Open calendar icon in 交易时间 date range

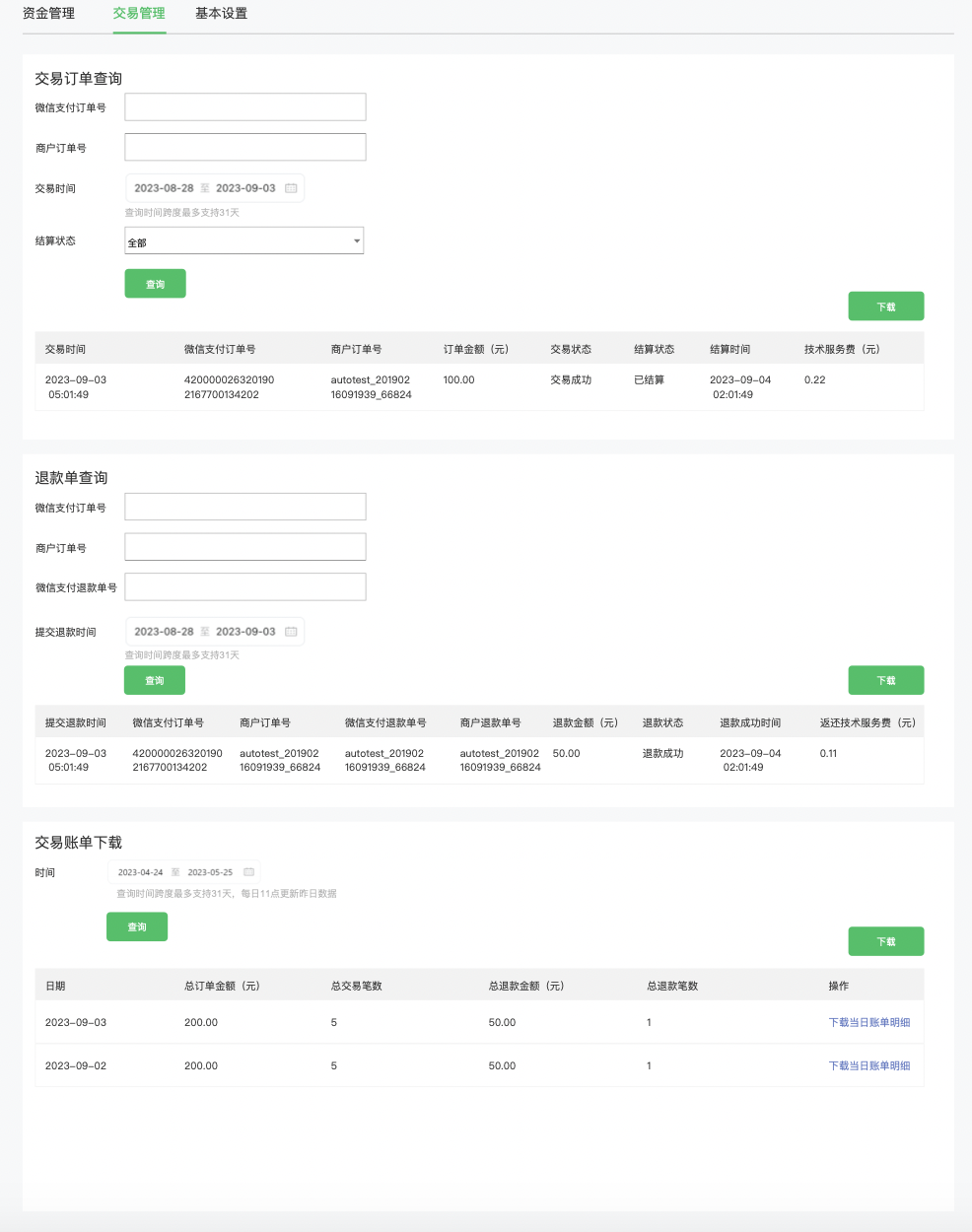coord(291,188)
